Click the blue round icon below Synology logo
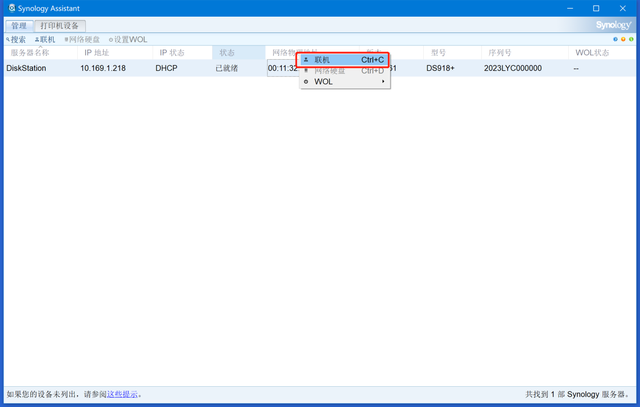The image size is (640, 407). tap(615, 39)
